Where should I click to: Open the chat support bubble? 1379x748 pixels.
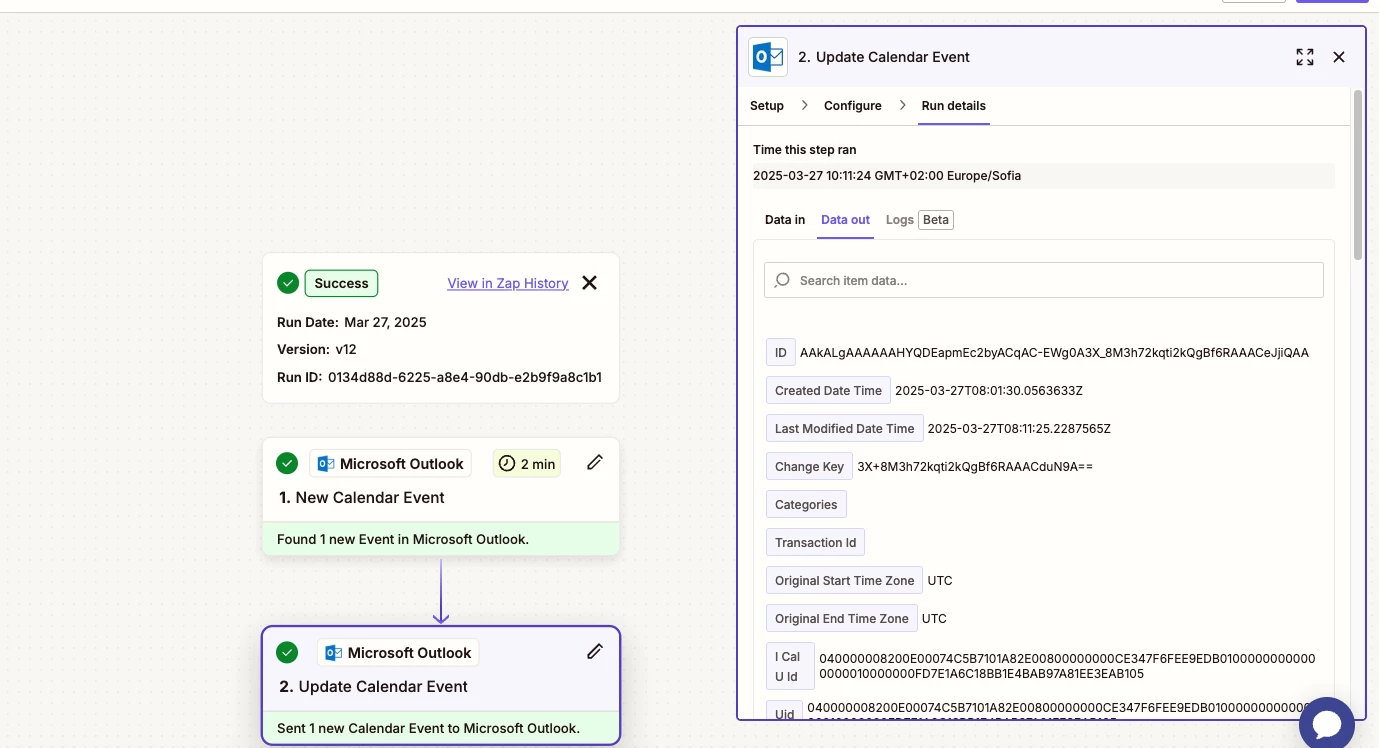coord(1327,724)
